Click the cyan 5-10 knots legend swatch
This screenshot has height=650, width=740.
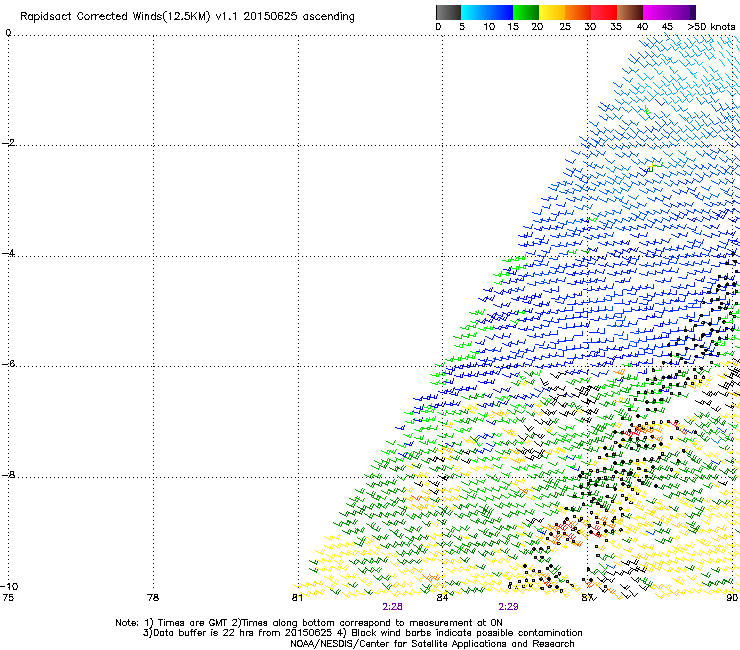(x=474, y=12)
